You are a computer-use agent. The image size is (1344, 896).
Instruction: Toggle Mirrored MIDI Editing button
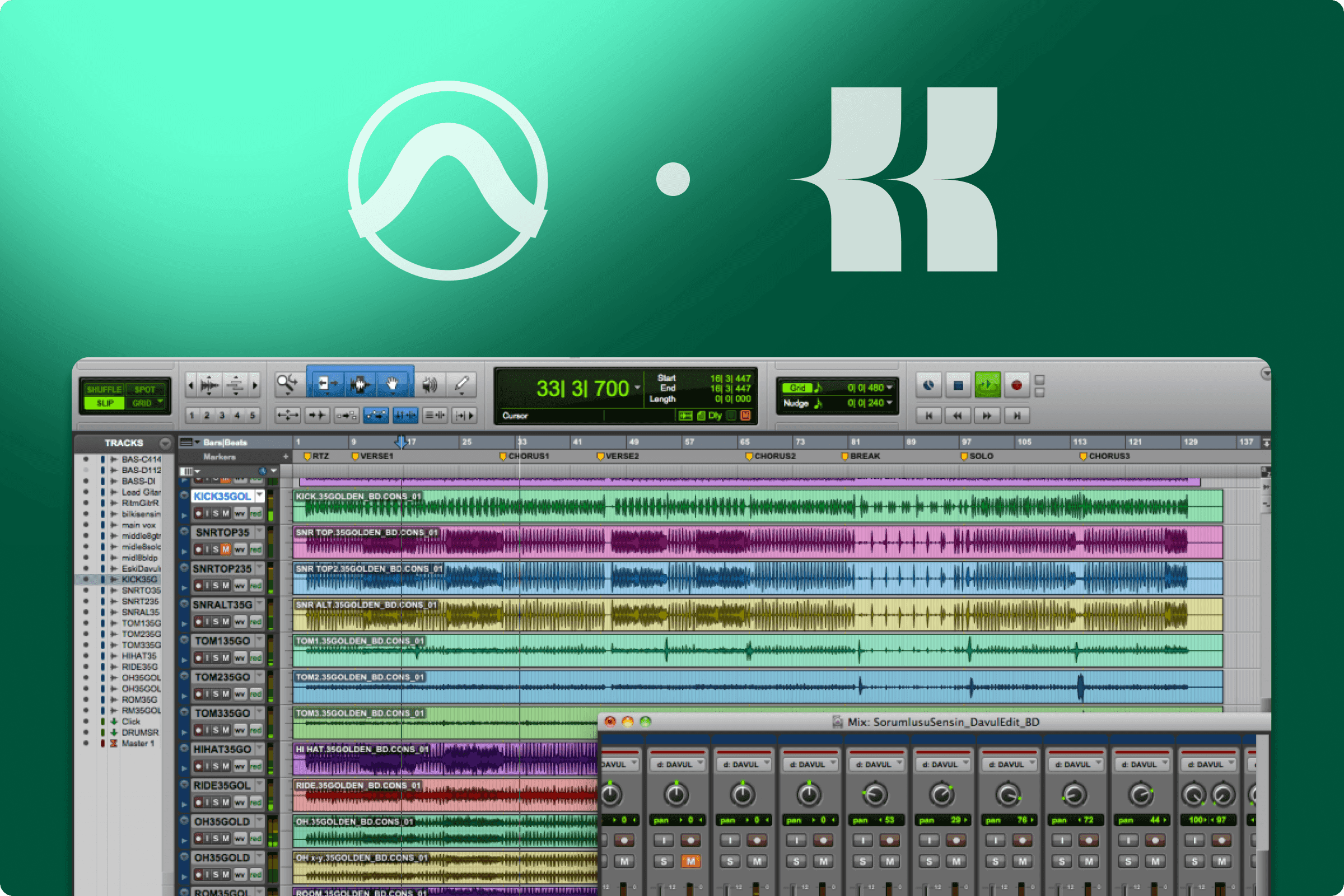346,416
